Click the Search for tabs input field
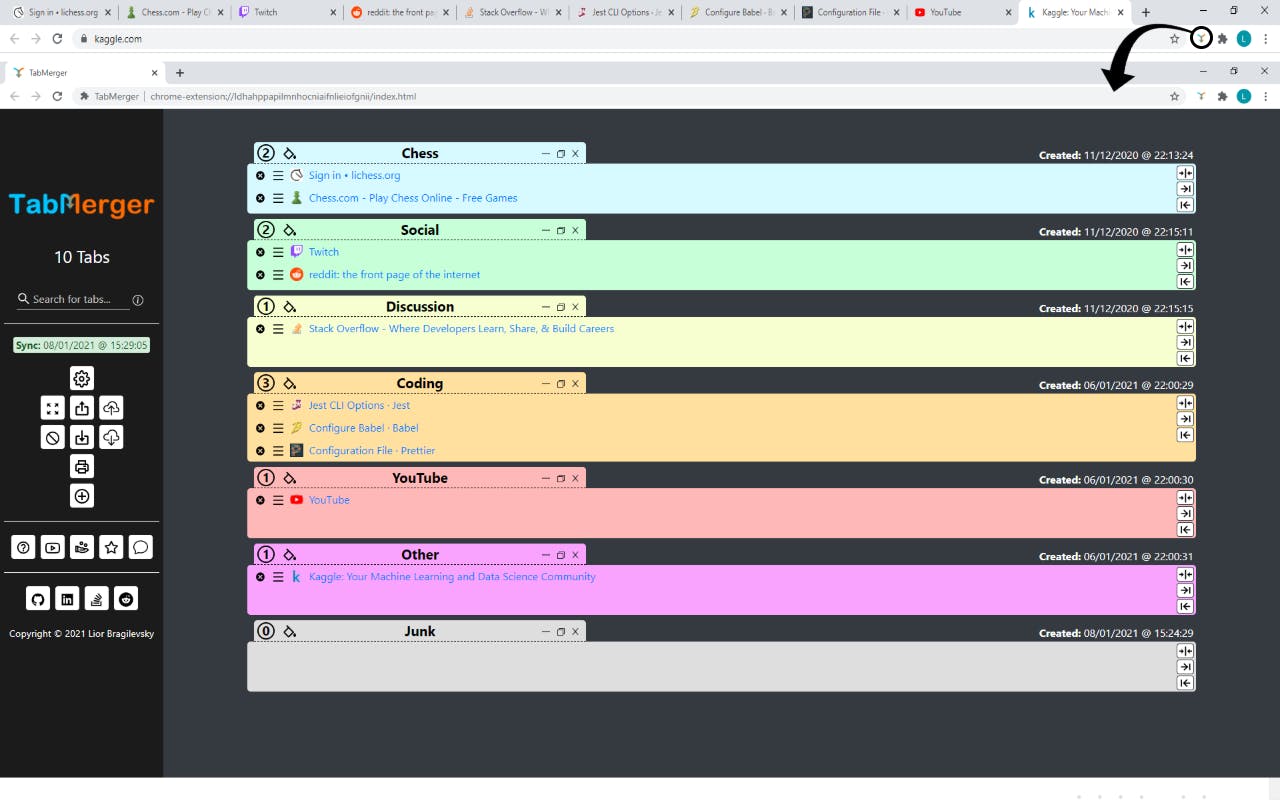Image resolution: width=1280 pixels, height=800 pixels. click(x=80, y=299)
